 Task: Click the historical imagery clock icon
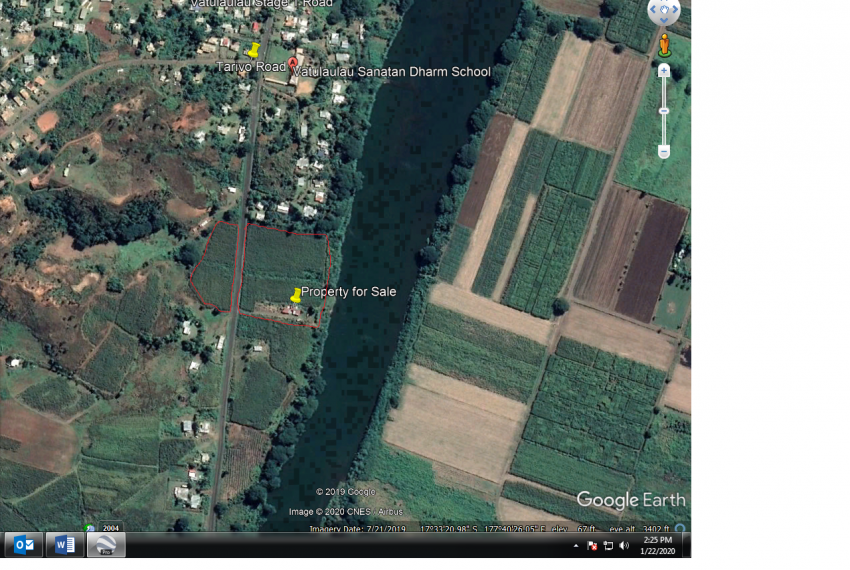tap(89, 528)
